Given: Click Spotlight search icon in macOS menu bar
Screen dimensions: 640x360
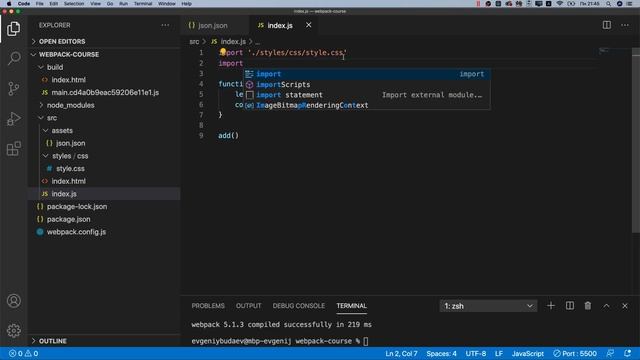Looking at the screenshot, I should pyautogui.click(x=608, y=4).
